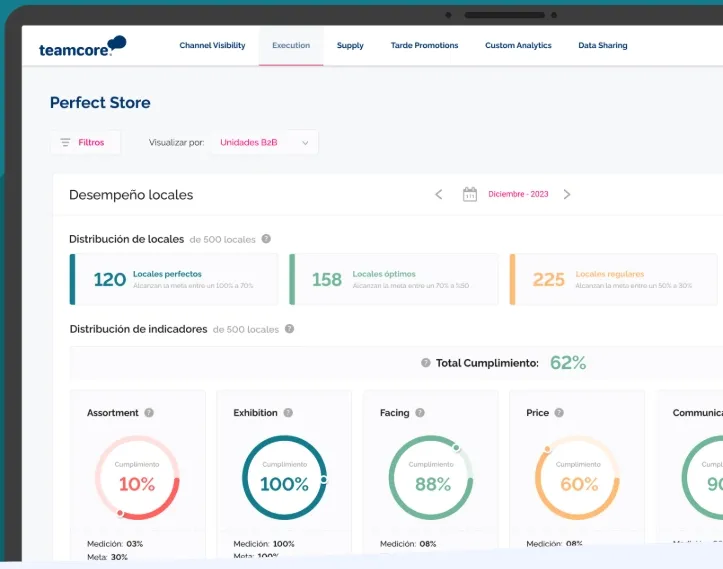Screen dimensions: 723x569
Task: Click help icon beside Total Cumplimiento
Action: click(426, 363)
